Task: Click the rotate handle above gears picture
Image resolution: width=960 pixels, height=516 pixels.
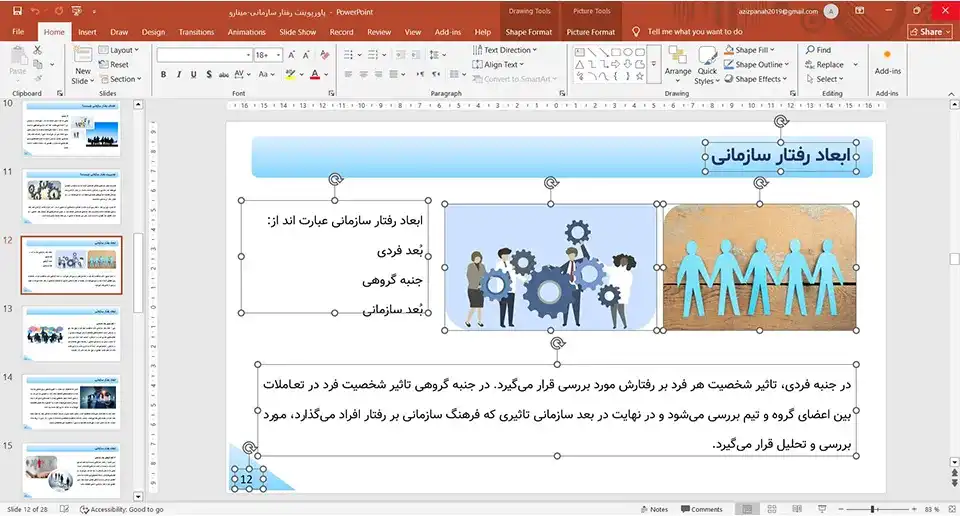Action: 551,183
